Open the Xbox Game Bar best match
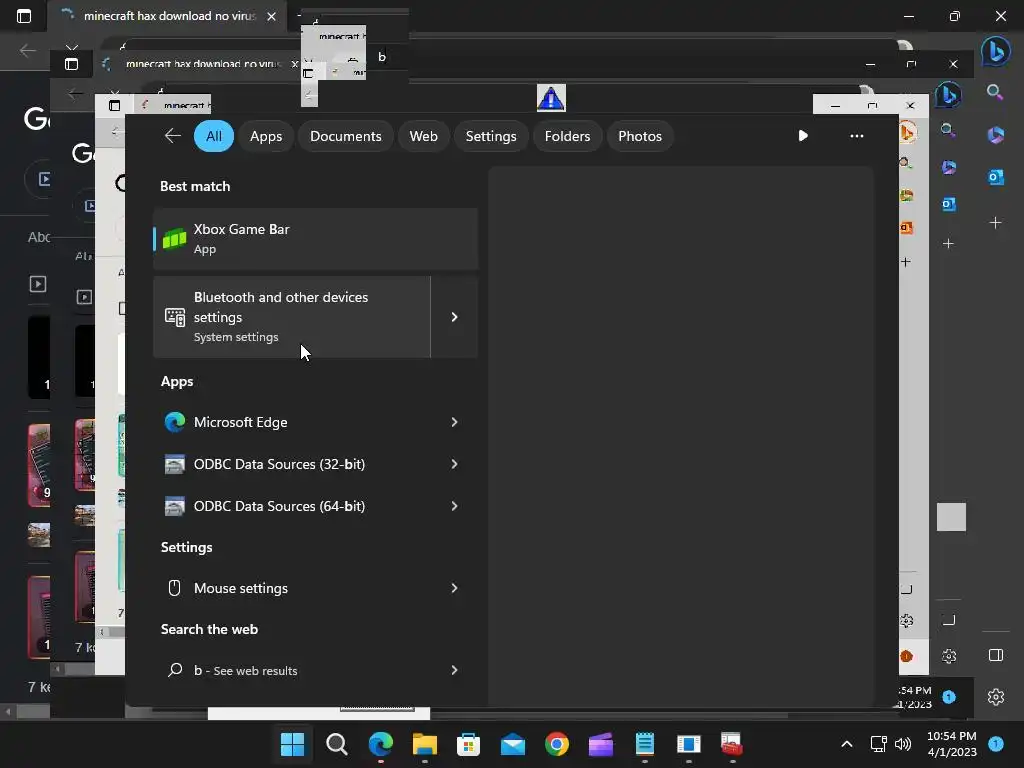The width and height of the screenshot is (1024, 768). pos(315,238)
